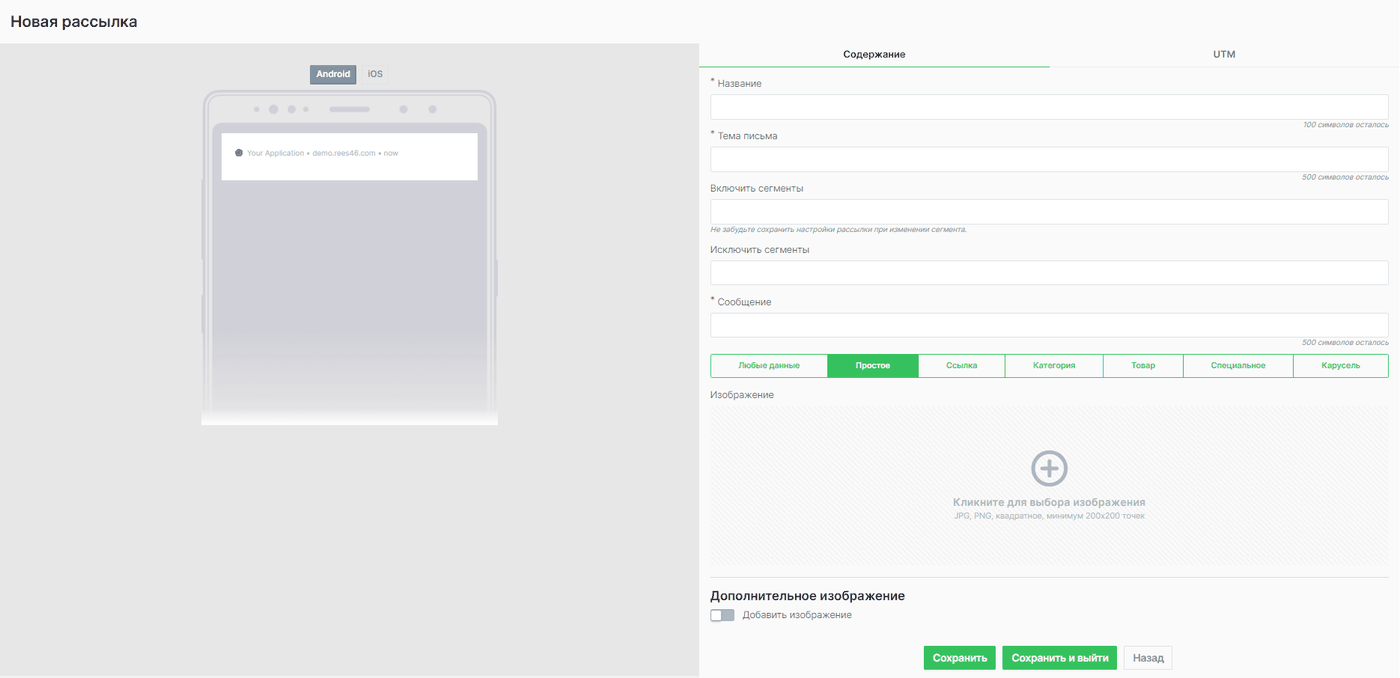
Task: Select the Ссылка message type
Action: (x=962, y=366)
